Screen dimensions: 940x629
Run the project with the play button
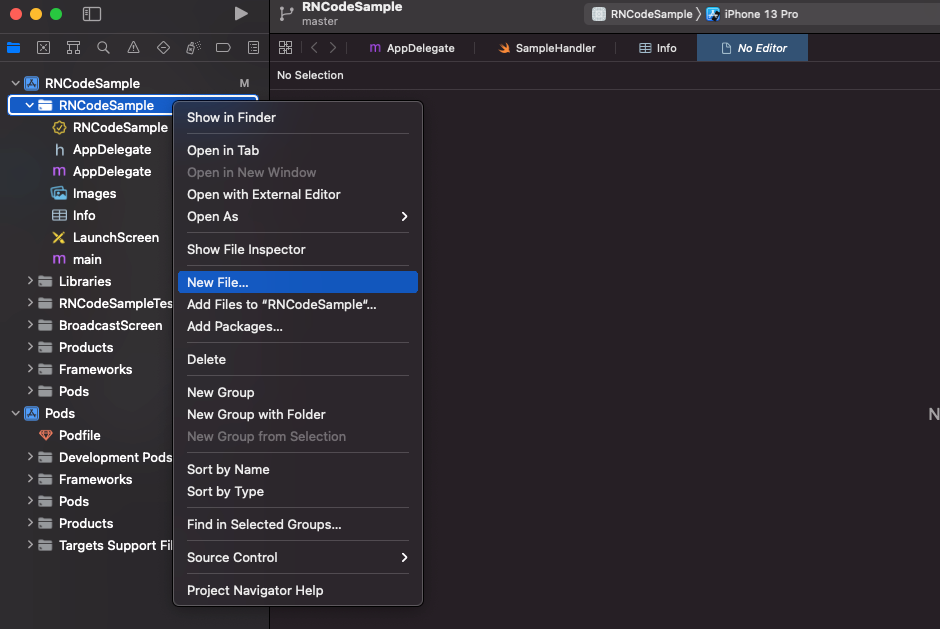[240, 14]
